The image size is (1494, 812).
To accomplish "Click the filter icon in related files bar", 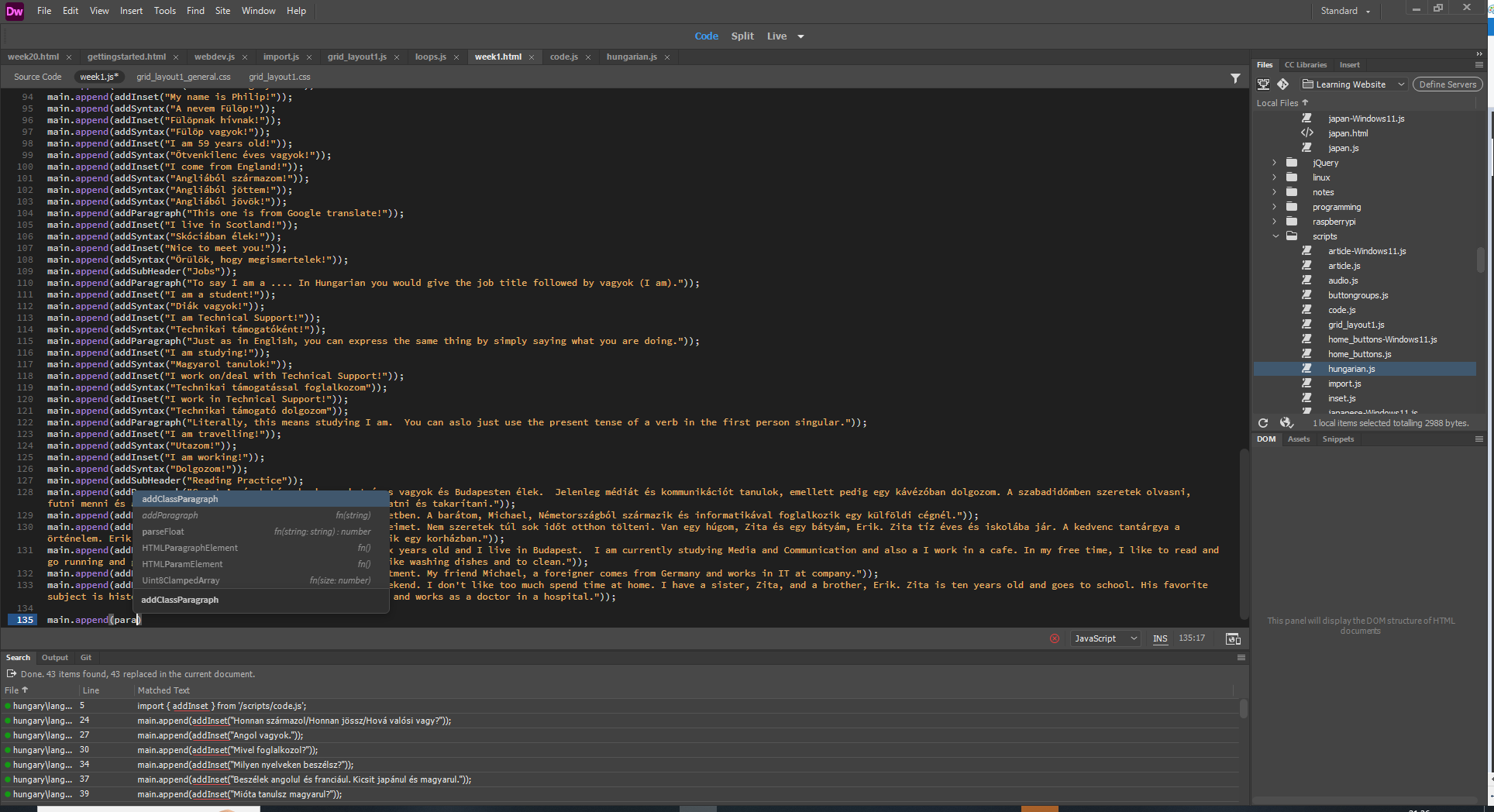I will pyautogui.click(x=1235, y=78).
